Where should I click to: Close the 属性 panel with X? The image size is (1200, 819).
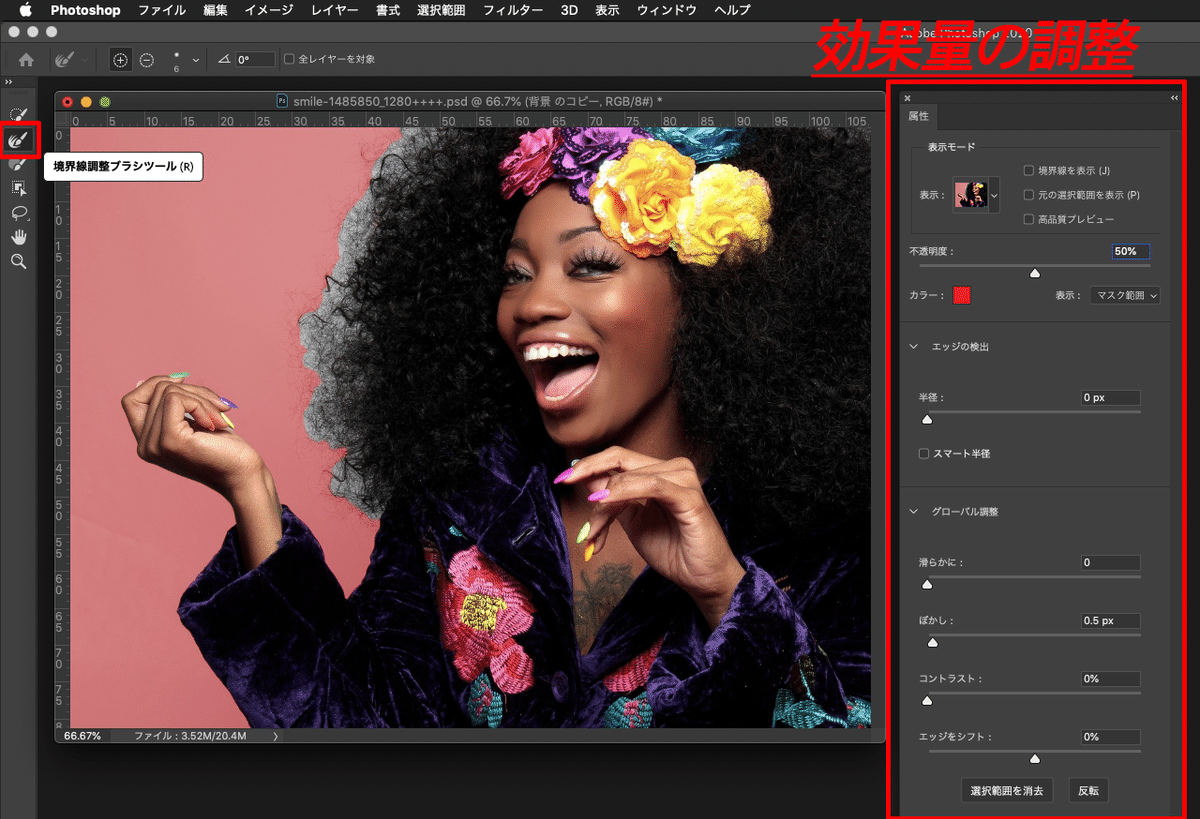tap(907, 98)
